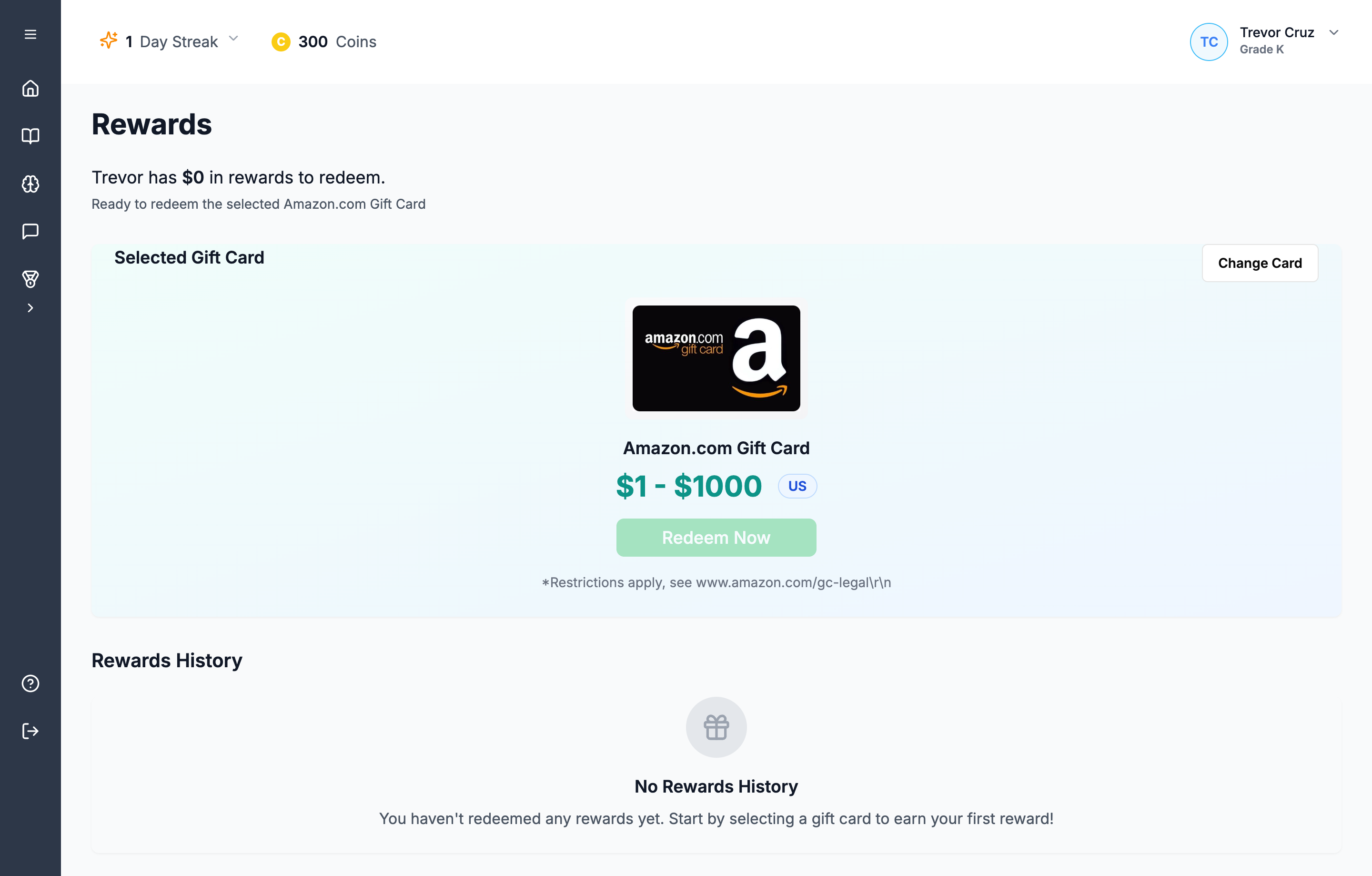Click the Change Card button
Screen dimensions: 1372x876
point(1260,263)
